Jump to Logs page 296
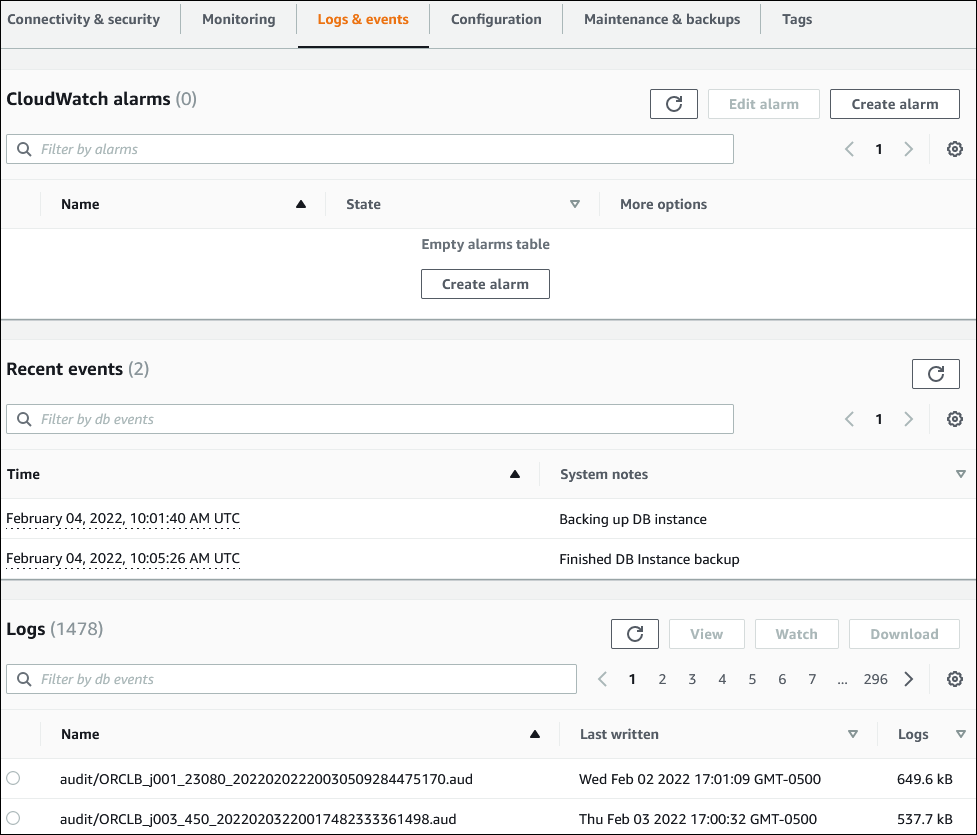The width and height of the screenshot is (977, 835). [874, 678]
